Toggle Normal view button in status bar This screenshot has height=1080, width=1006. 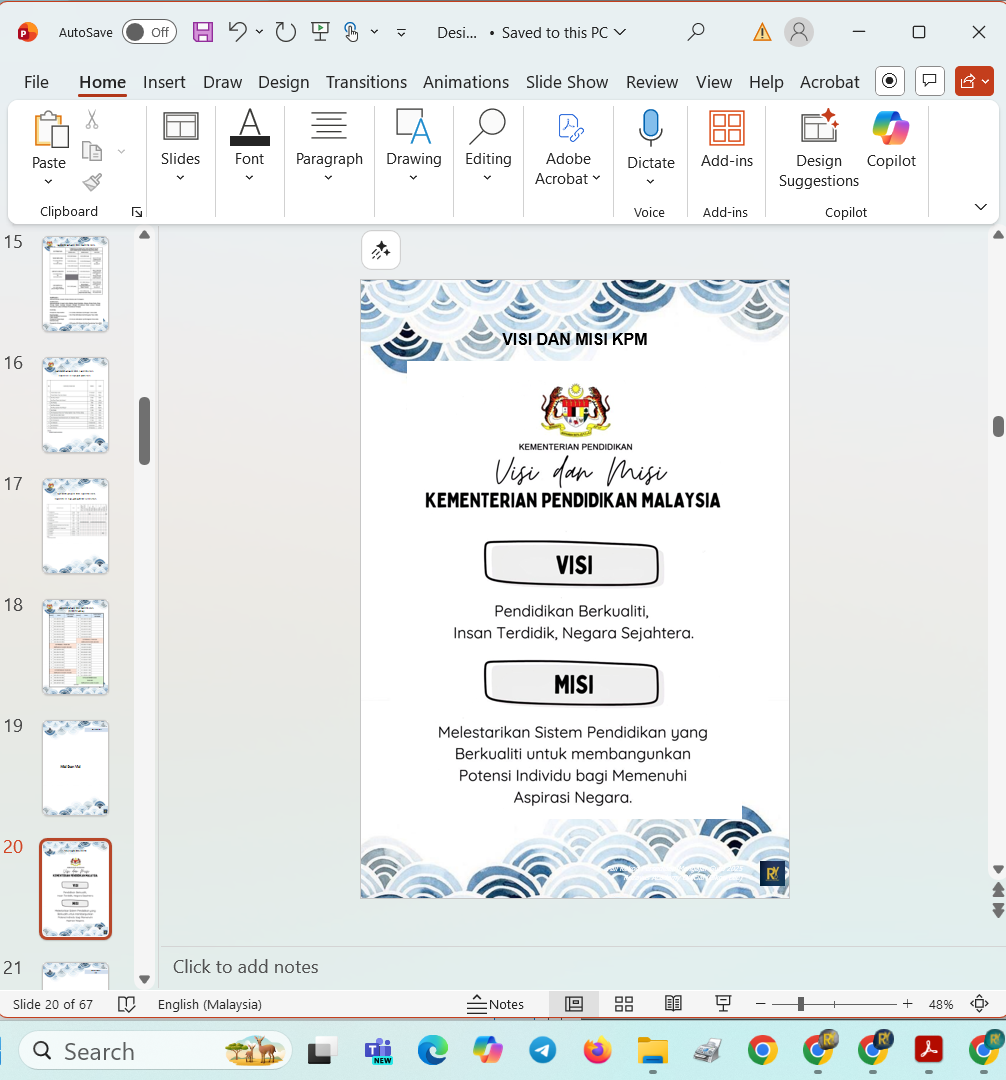pos(574,1004)
